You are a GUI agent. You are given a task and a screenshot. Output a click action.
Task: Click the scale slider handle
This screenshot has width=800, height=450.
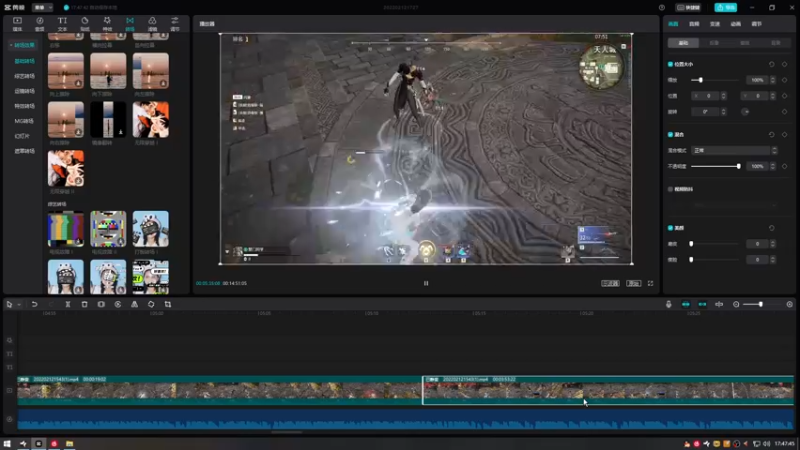(701, 80)
